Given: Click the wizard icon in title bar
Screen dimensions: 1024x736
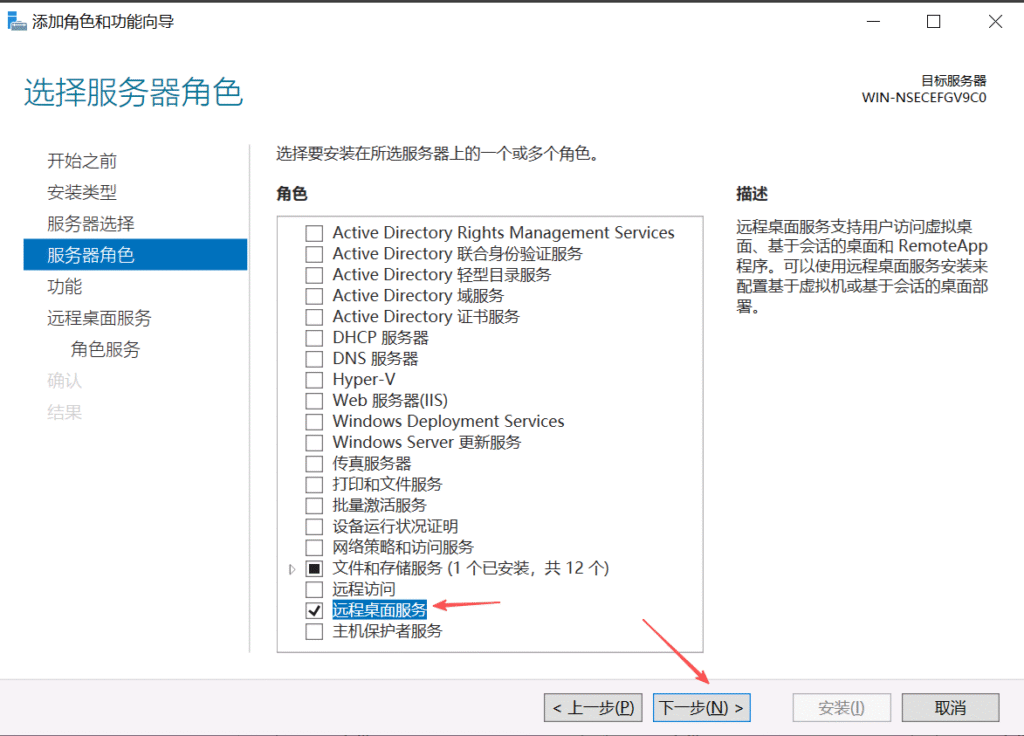Looking at the screenshot, I should pos(15,21).
